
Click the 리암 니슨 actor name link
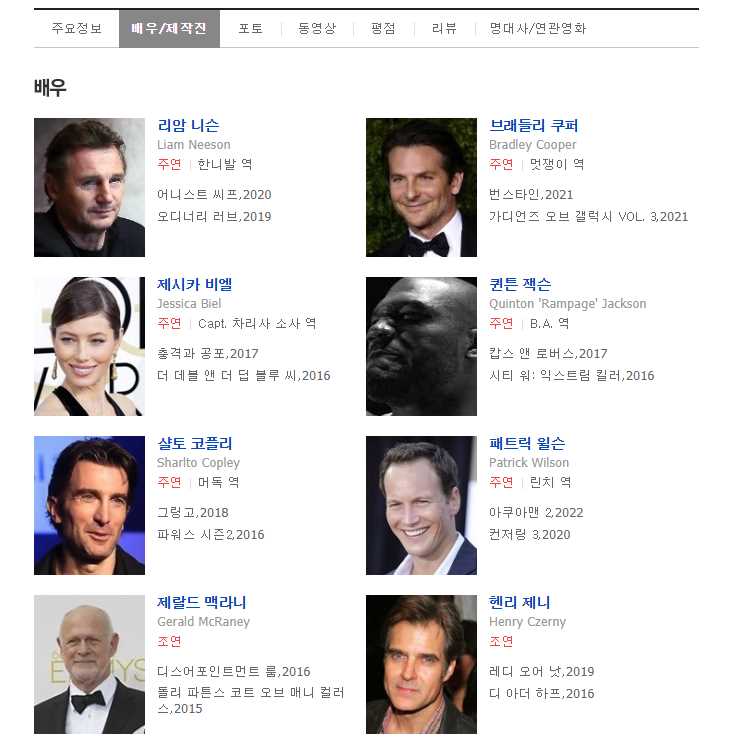click(x=188, y=126)
